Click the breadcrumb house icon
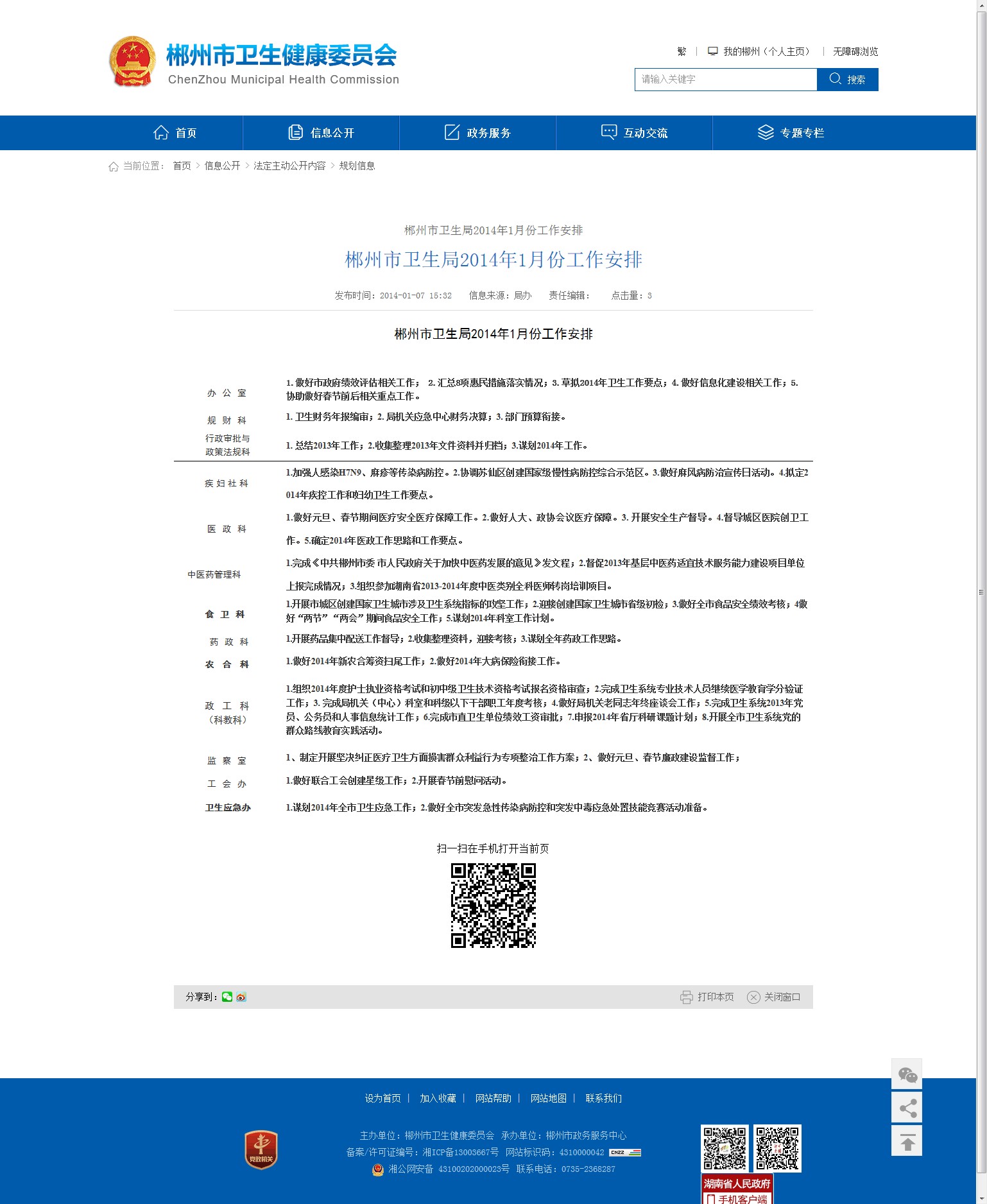This screenshot has height=1204, width=987. [114, 166]
